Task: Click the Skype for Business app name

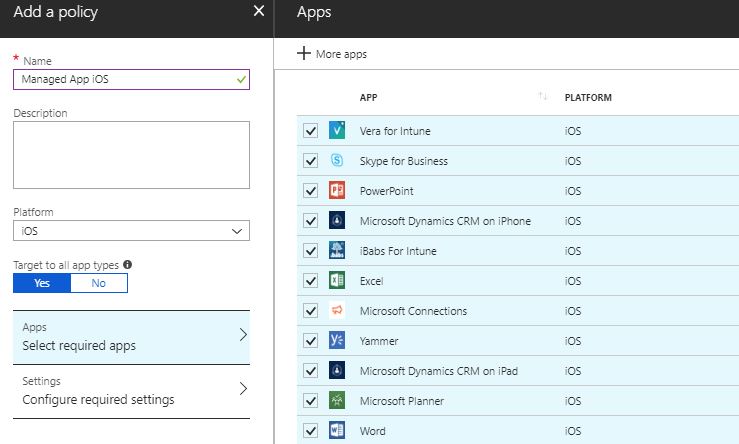Action: (x=403, y=161)
